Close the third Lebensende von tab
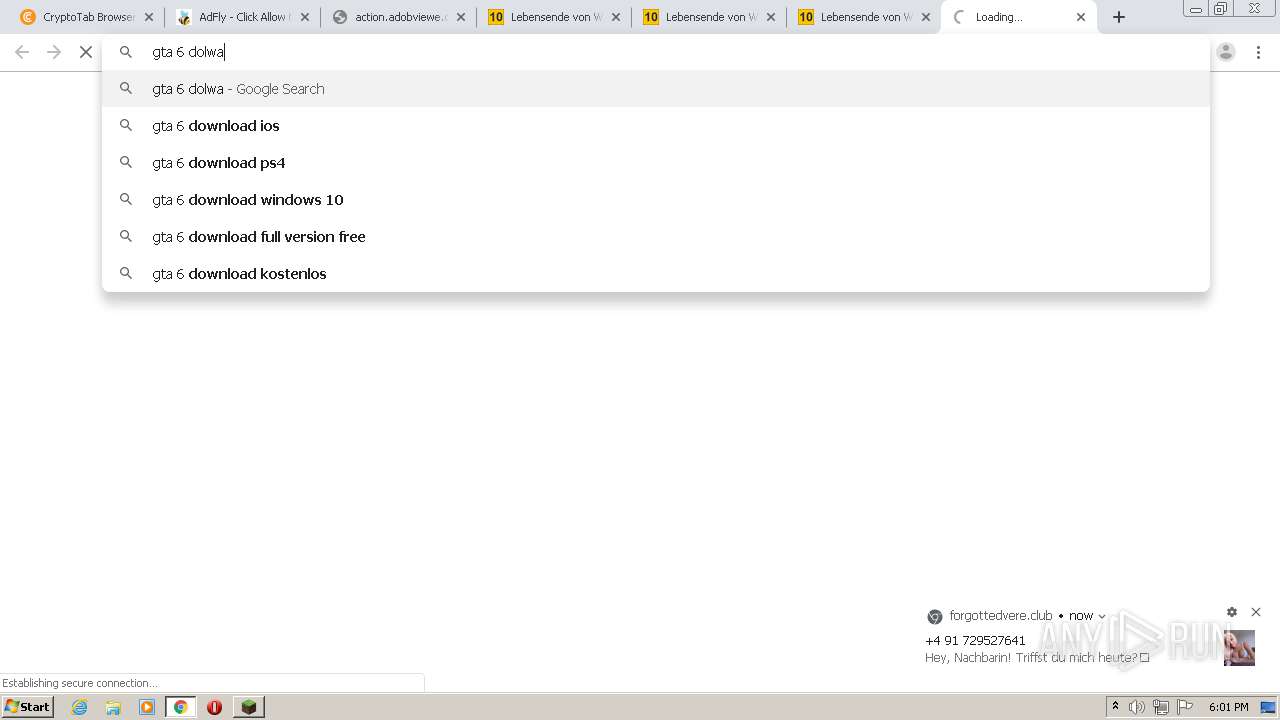This screenshot has height=720, width=1280. (x=926, y=17)
